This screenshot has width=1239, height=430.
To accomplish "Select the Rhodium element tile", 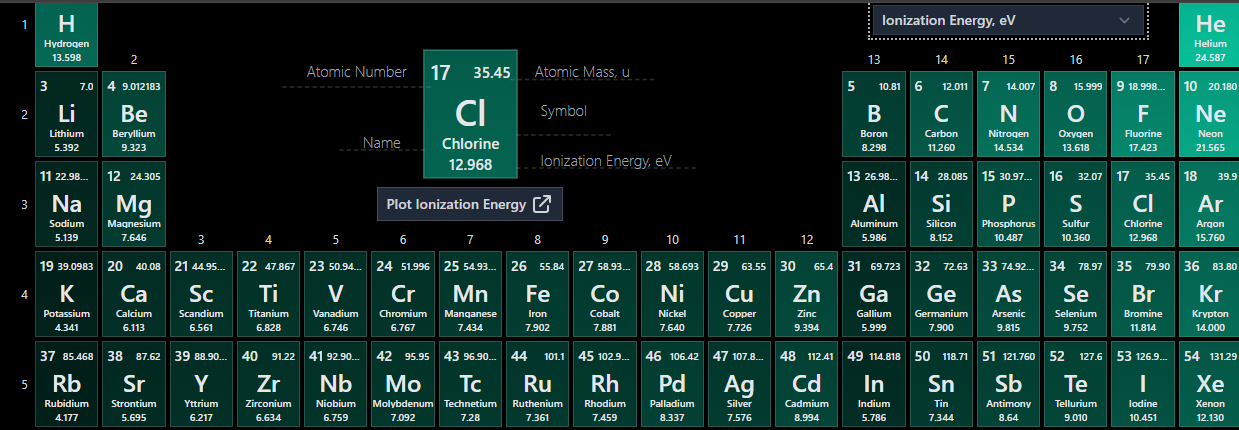I will (x=604, y=385).
